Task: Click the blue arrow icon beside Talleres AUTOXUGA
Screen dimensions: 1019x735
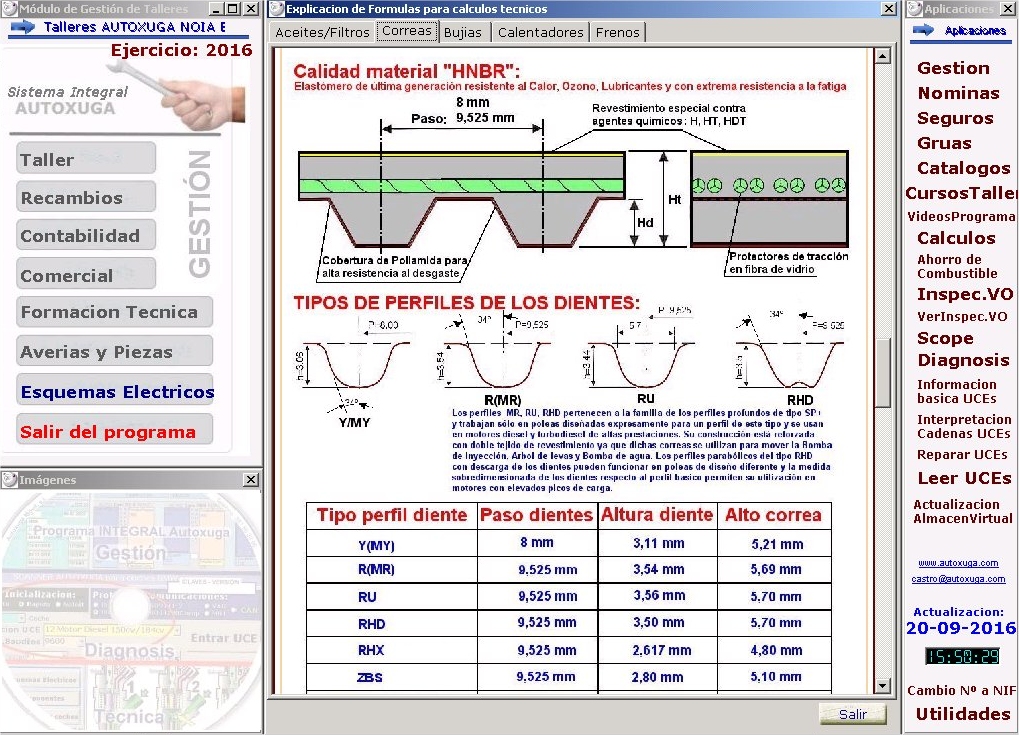Action: pyautogui.click(x=23, y=27)
